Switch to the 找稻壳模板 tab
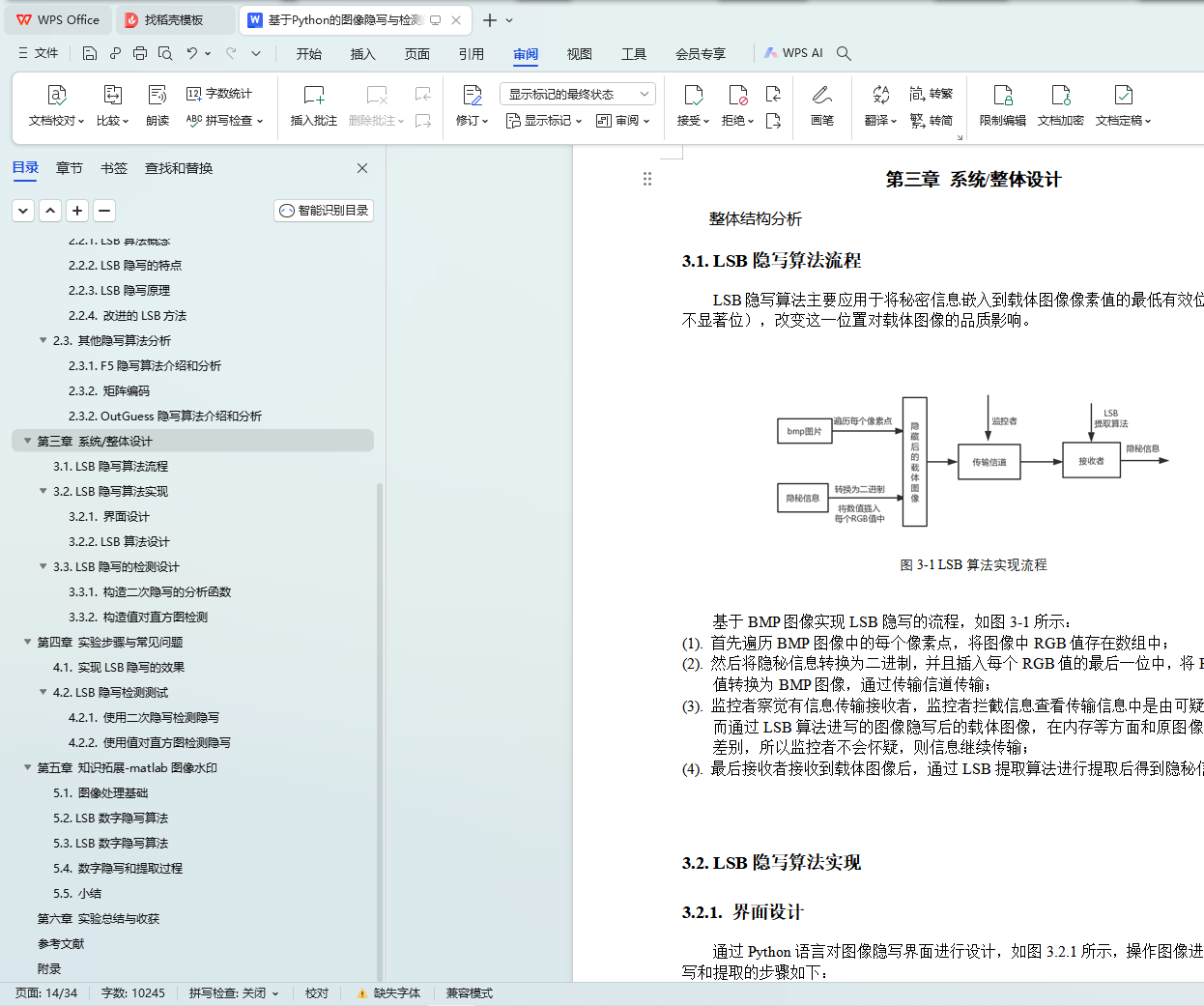 coord(173,19)
